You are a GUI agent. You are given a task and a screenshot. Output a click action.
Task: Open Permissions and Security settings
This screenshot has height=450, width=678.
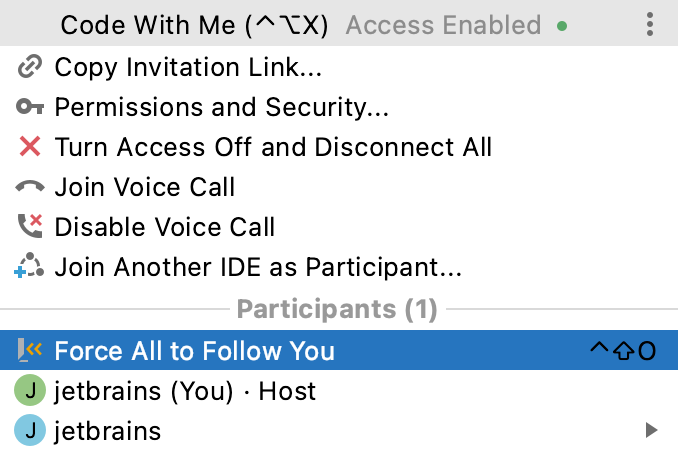coord(221,107)
